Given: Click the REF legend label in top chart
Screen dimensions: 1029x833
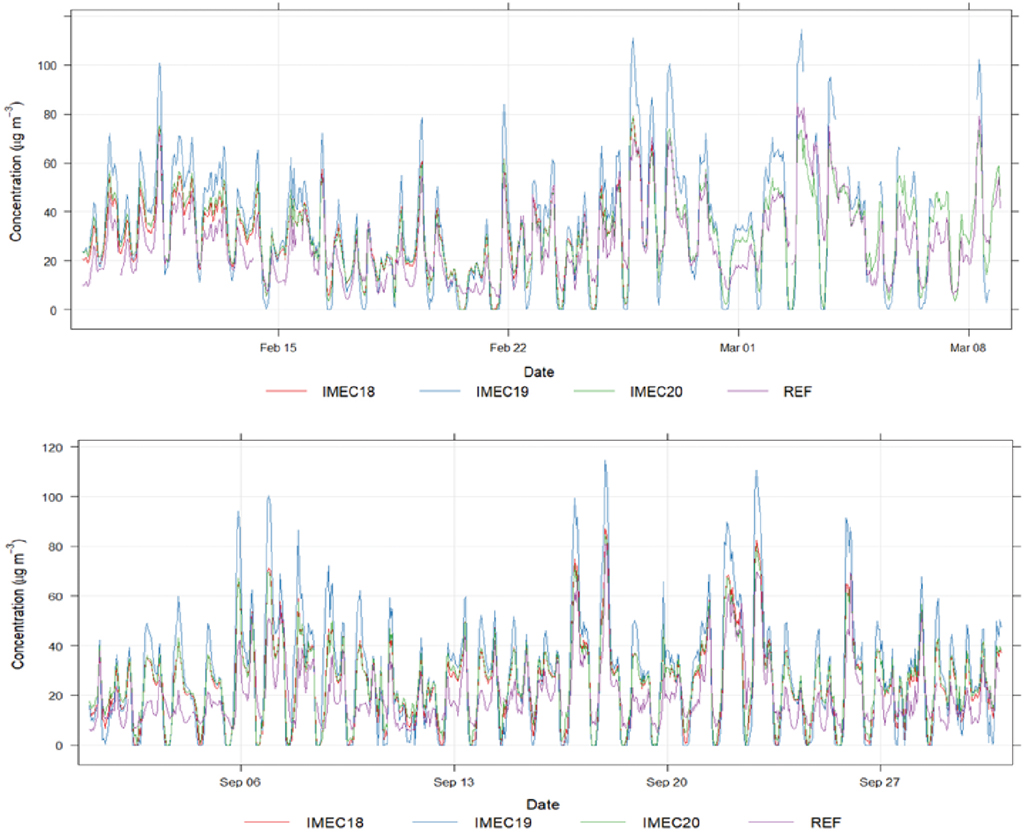Looking at the screenshot, I should [797, 392].
